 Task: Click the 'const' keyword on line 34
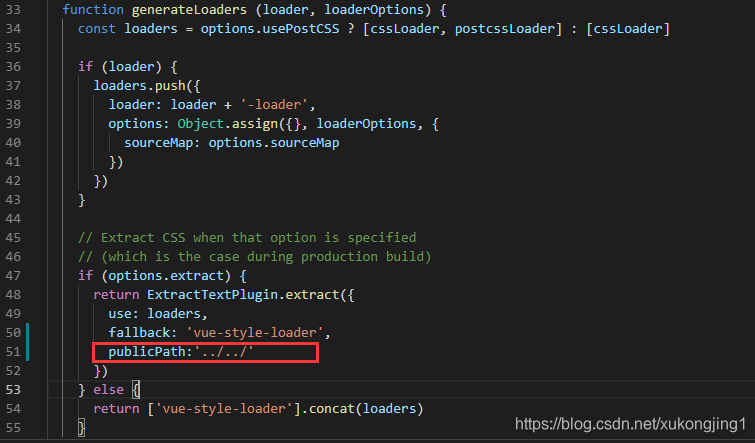[x=97, y=29]
